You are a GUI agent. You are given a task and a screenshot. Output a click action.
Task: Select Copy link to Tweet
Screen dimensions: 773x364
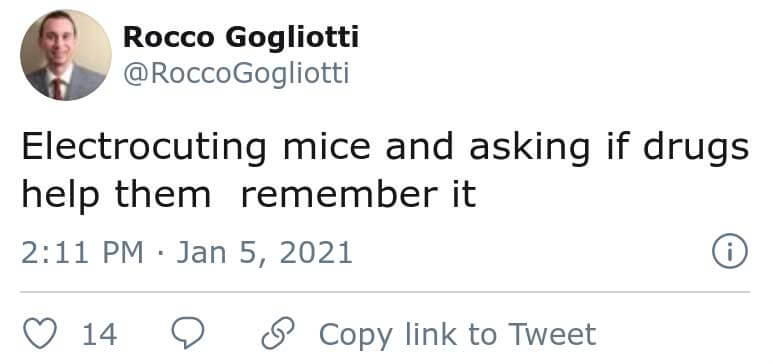(x=457, y=334)
